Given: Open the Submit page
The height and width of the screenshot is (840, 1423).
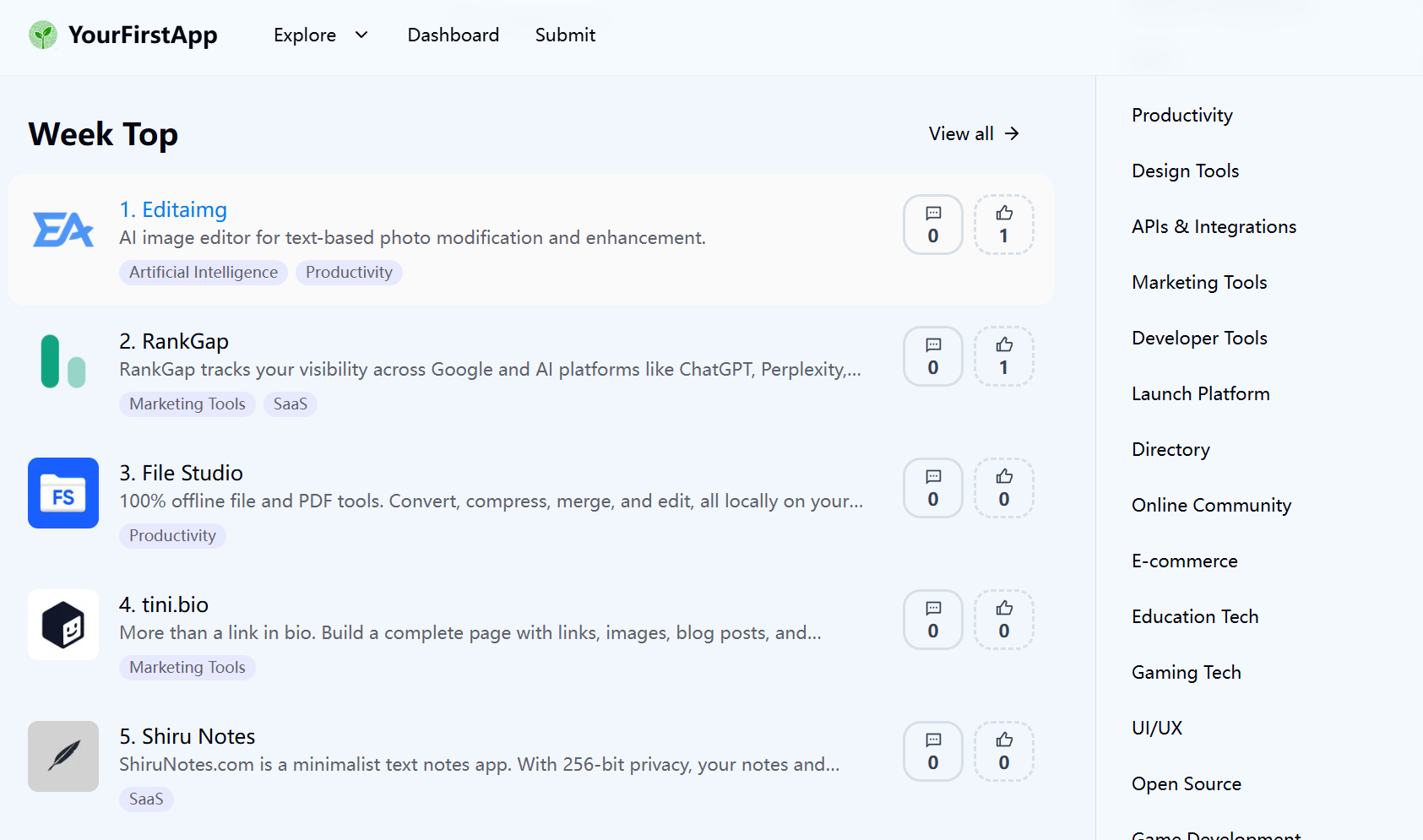Looking at the screenshot, I should [565, 35].
